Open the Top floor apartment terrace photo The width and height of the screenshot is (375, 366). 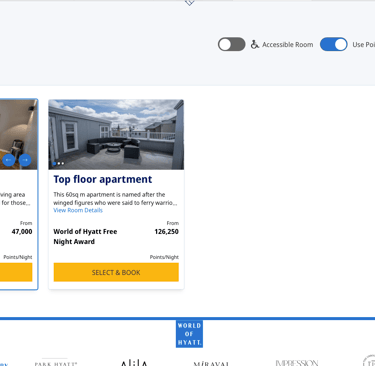pyautogui.click(x=116, y=134)
